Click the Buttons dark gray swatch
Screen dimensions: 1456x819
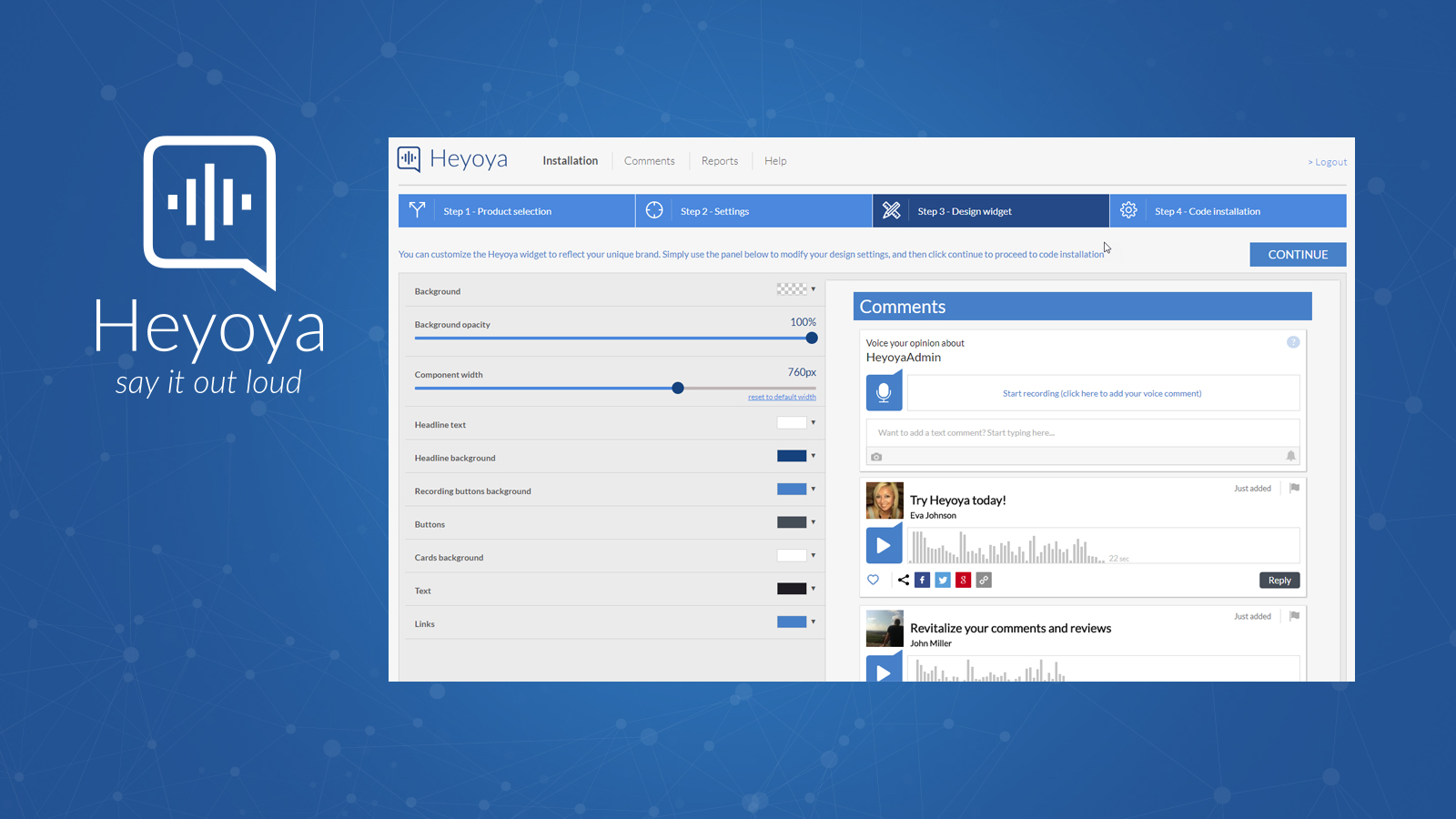[x=792, y=522]
